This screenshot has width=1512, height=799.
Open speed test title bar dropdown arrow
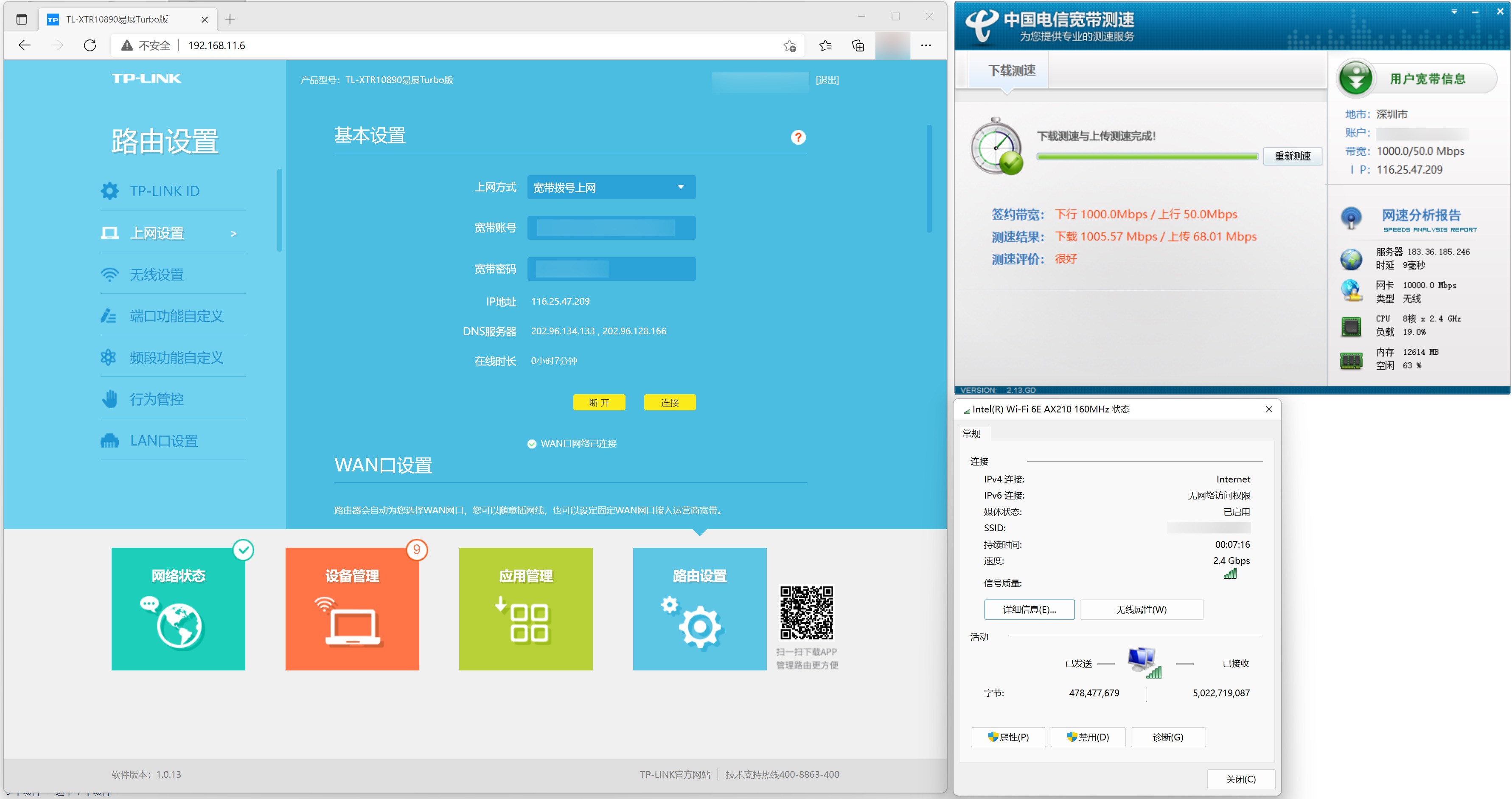1454,12
